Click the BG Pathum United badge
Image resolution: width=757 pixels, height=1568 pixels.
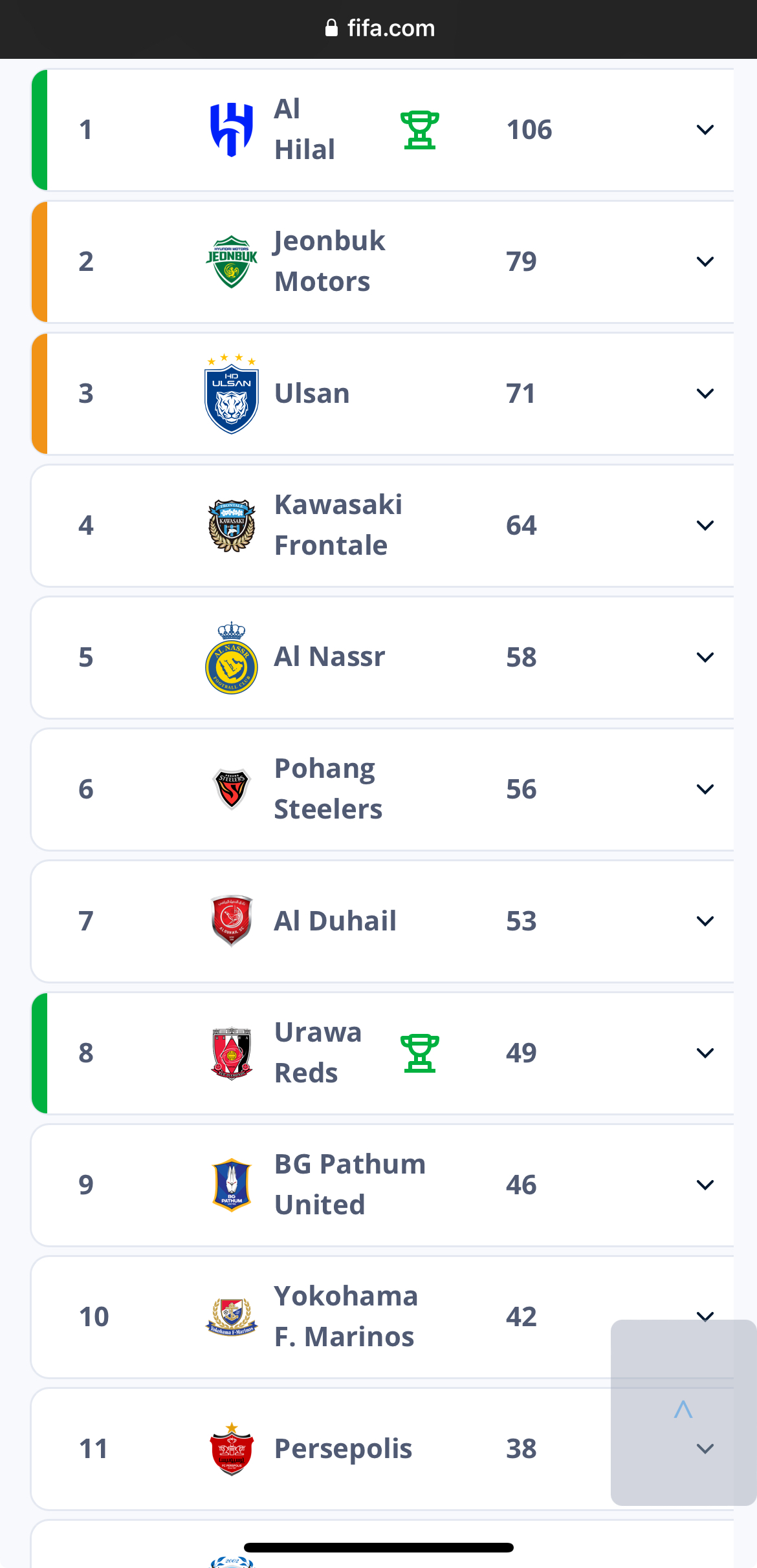tap(232, 1185)
